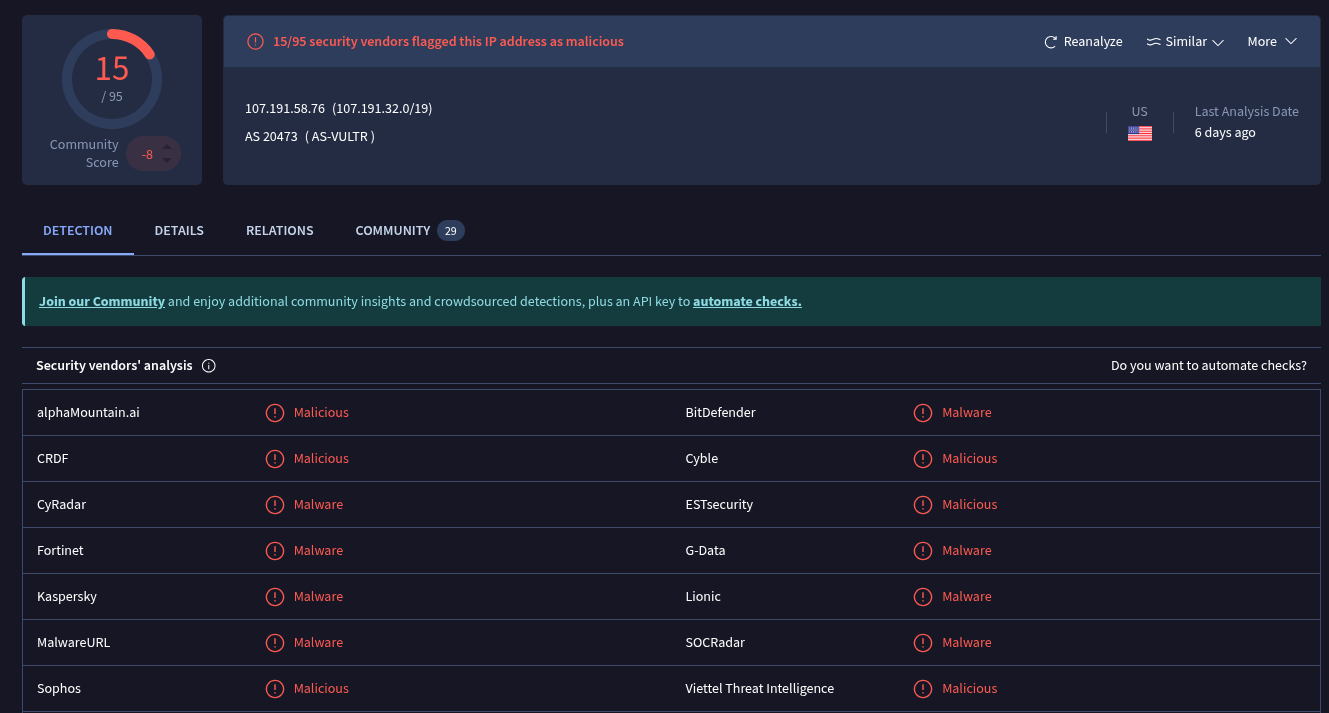The image size is (1329, 713).
Task: Switch to the Details tab
Action: (179, 231)
